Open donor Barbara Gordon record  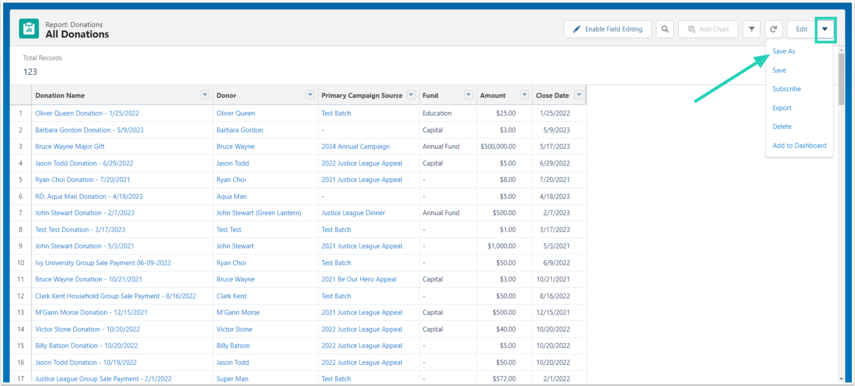[x=240, y=130]
